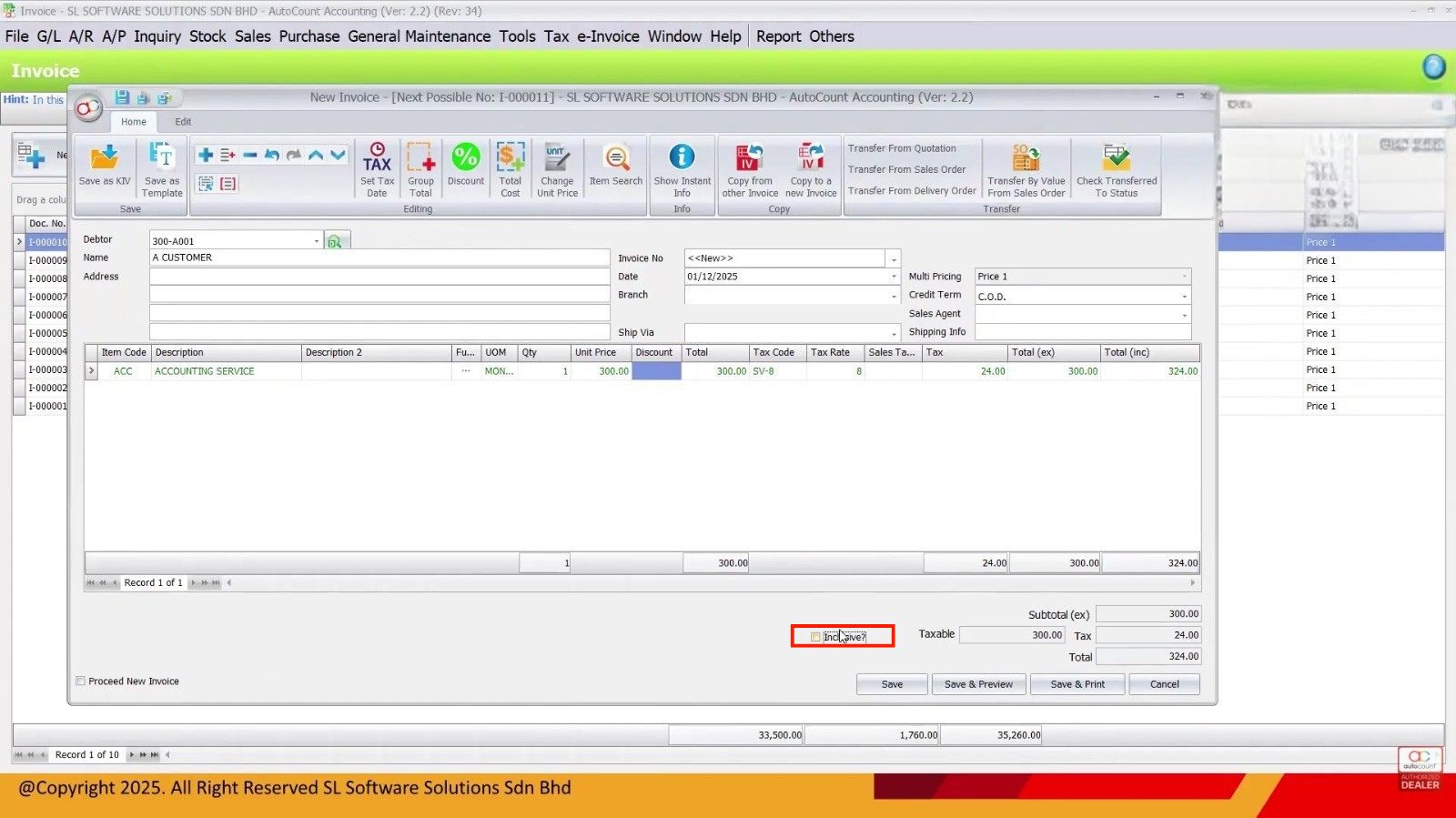Open the G/L menu
1456x818 pixels.
tap(48, 36)
